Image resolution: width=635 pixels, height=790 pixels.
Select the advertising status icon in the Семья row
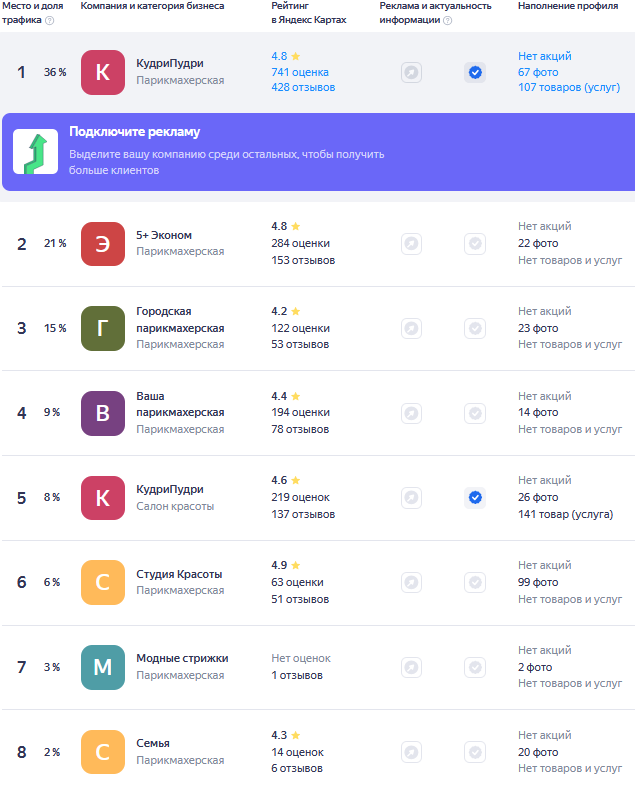[x=411, y=752]
